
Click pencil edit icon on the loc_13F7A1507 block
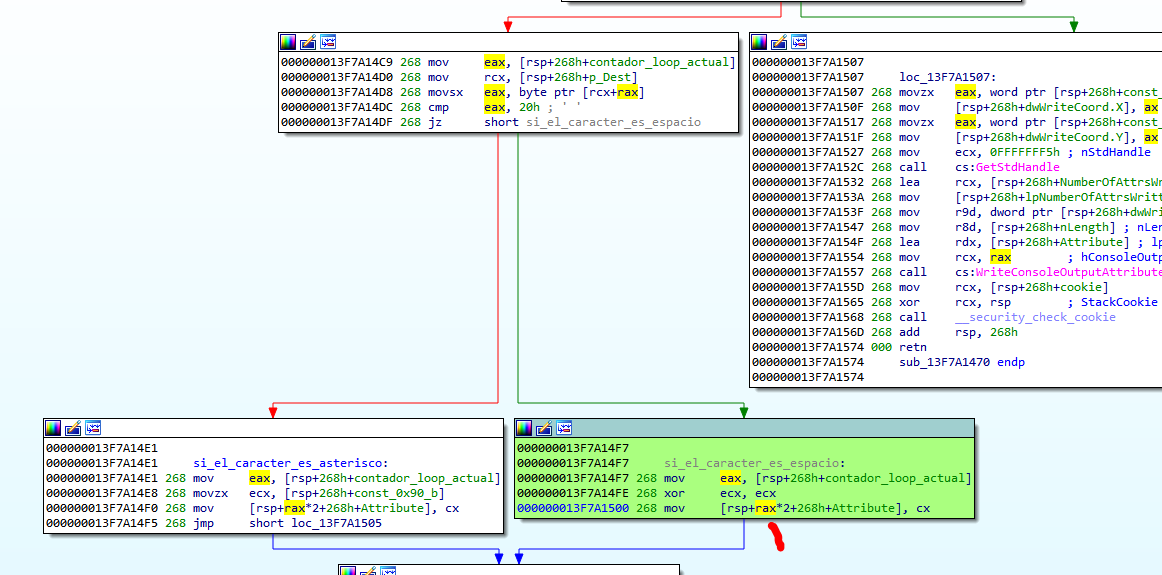pos(779,42)
